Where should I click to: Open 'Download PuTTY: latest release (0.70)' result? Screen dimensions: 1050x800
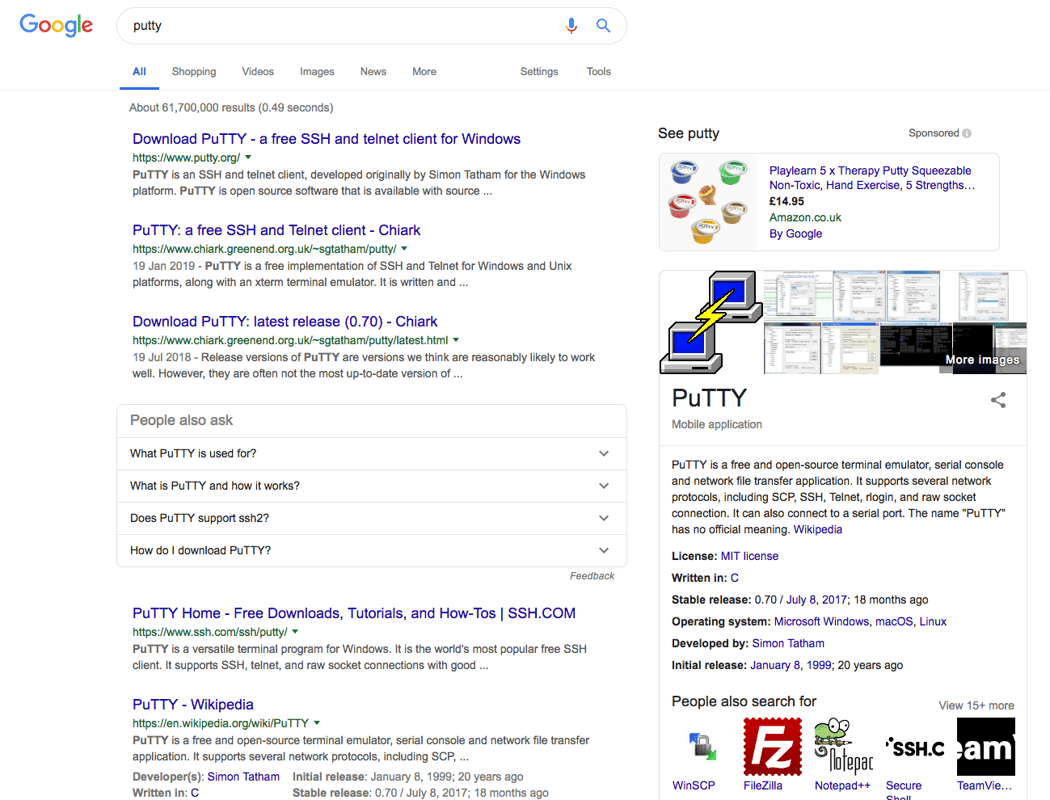click(285, 321)
